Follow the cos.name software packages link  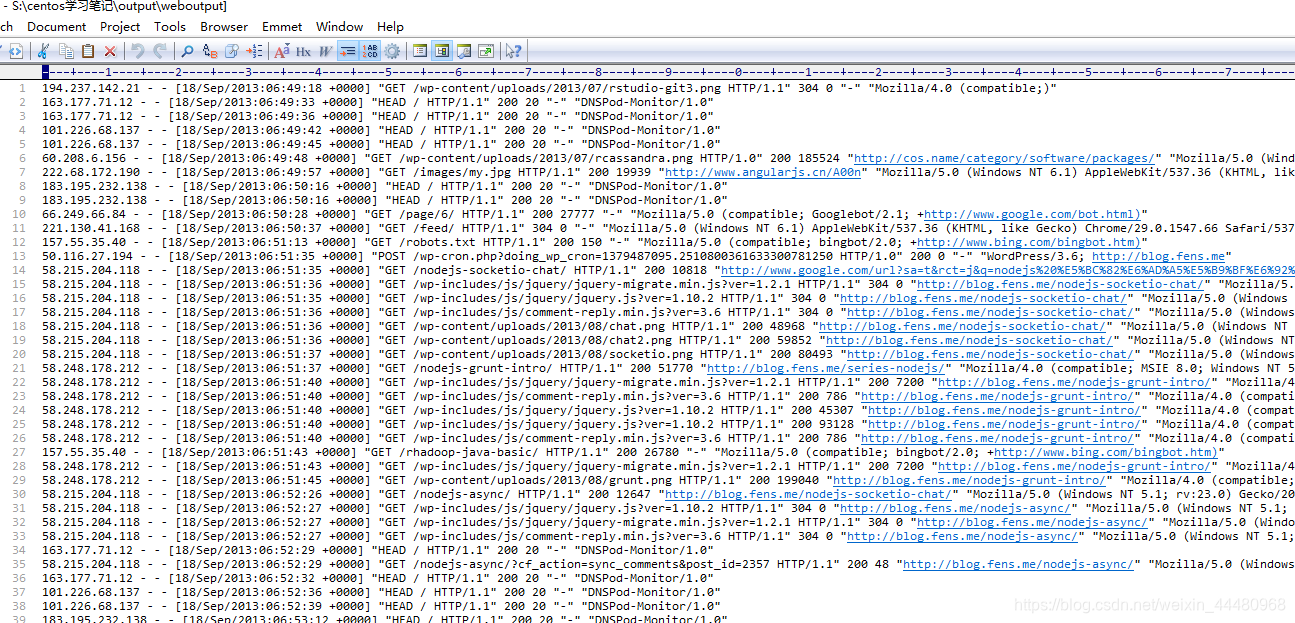(x=1005, y=158)
